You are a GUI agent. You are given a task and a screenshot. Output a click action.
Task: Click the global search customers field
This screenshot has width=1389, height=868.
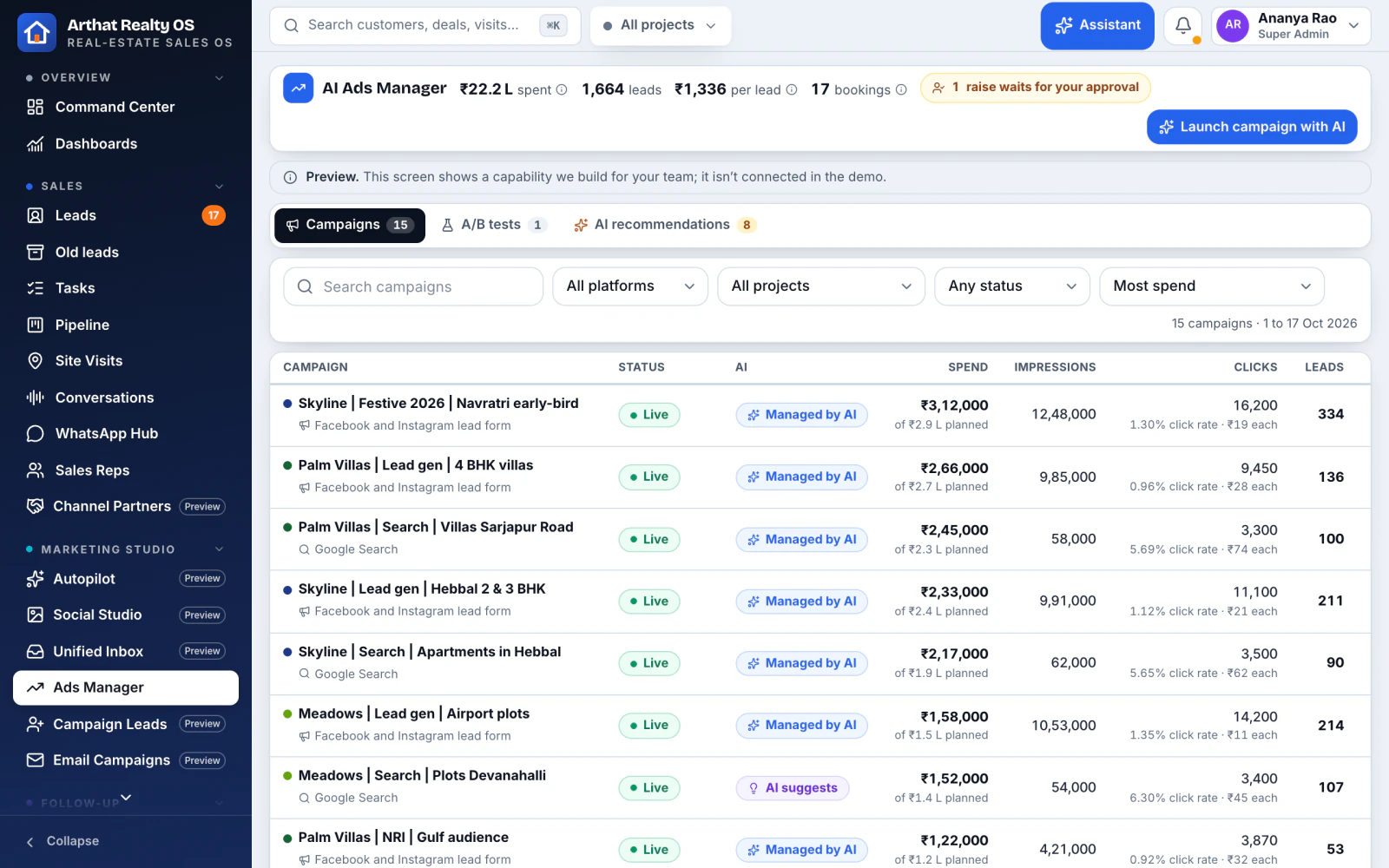pyautogui.click(x=425, y=26)
